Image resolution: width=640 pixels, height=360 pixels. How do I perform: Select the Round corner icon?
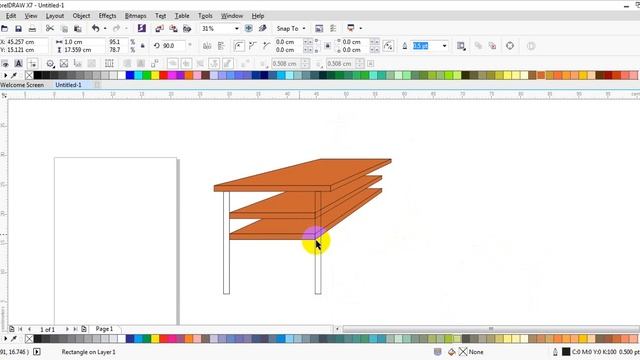(239, 46)
